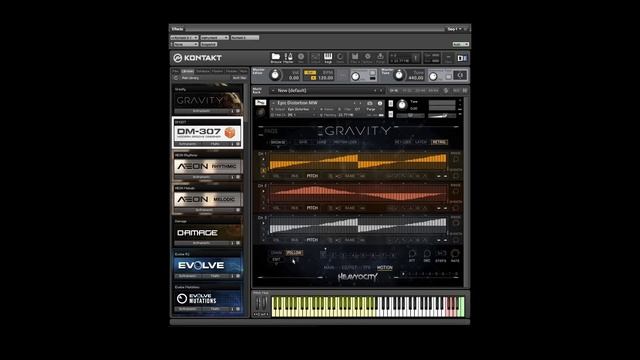Switch to the Libraries tab
This screenshot has height=360, width=640.
pyautogui.click(x=188, y=71)
